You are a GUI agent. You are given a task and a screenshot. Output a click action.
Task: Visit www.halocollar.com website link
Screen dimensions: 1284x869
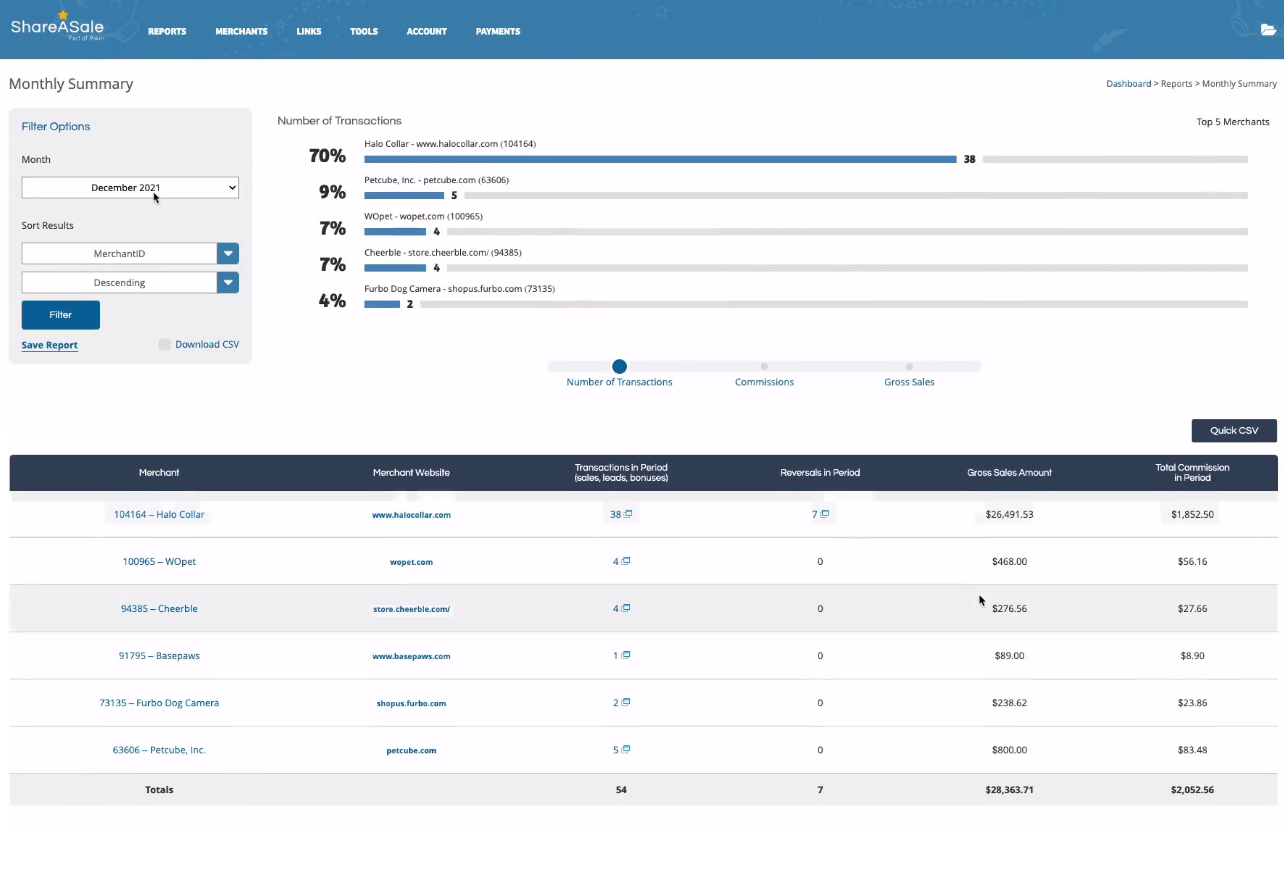(x=411, y=515)
